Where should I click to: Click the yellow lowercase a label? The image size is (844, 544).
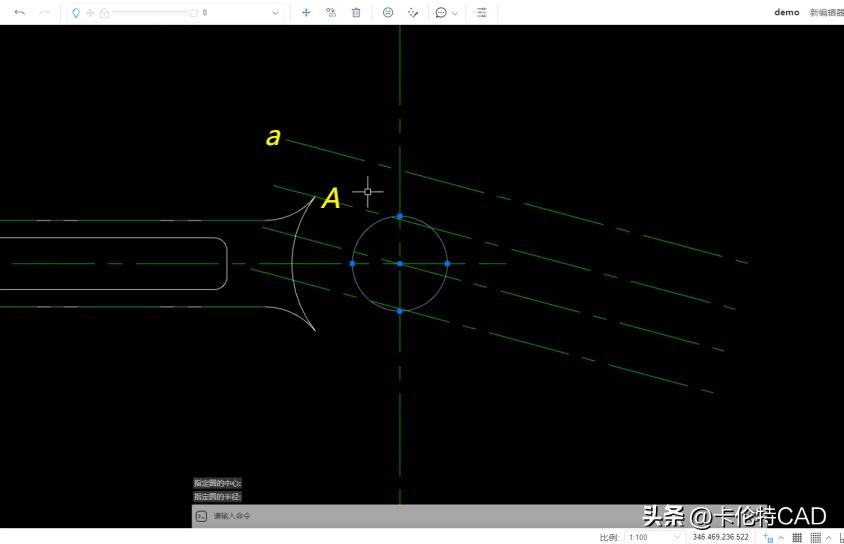pos(273,137)
